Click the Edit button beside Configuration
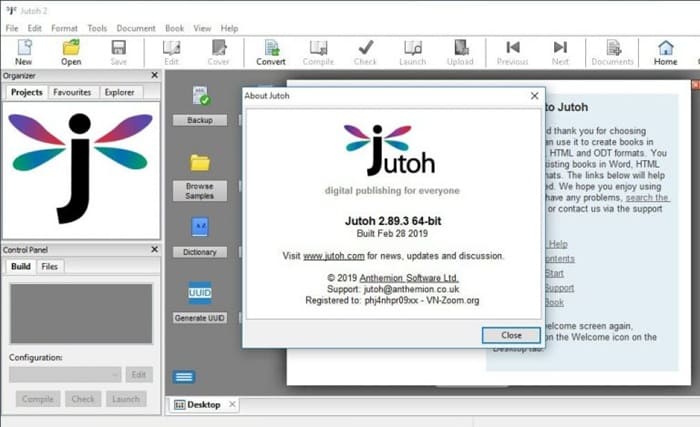The width and height of the screenshot is (700, 427). [139, 374]
